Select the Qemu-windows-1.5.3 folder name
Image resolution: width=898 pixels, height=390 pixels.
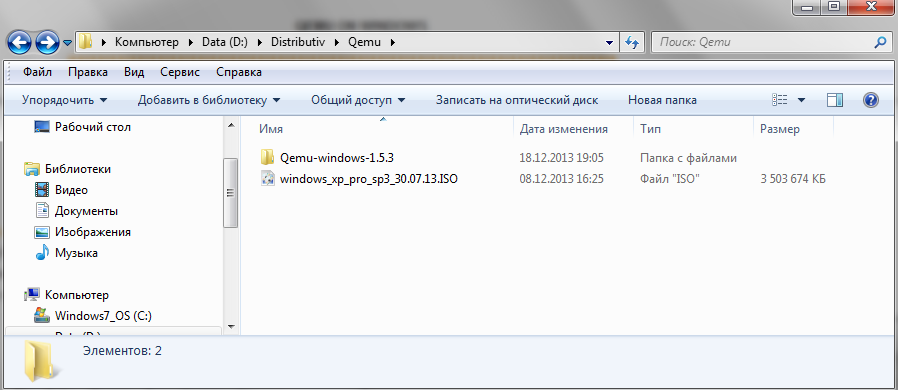pos(337,157)
